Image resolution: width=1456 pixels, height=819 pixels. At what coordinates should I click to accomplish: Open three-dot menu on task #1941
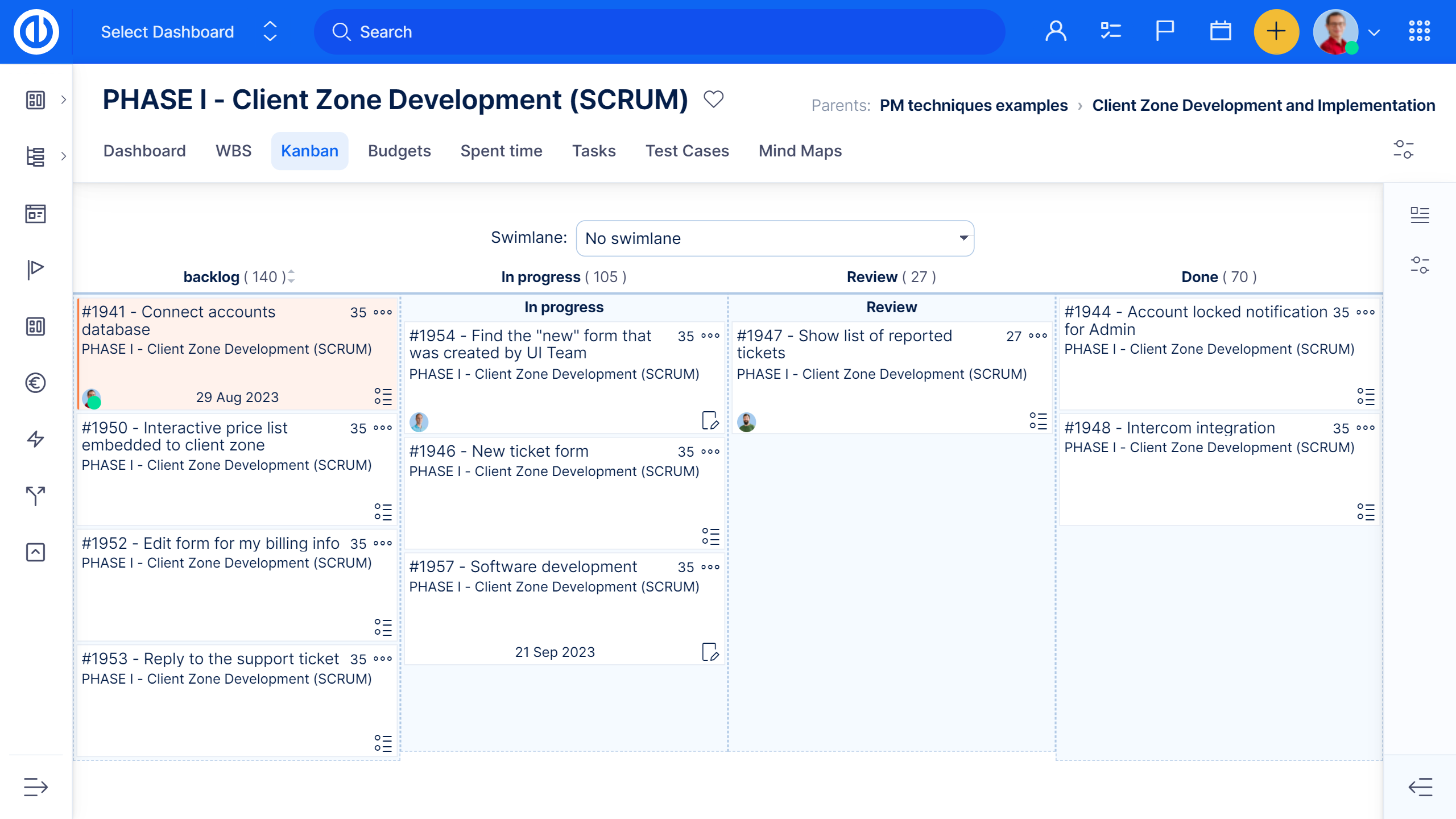tap(383, 312)
